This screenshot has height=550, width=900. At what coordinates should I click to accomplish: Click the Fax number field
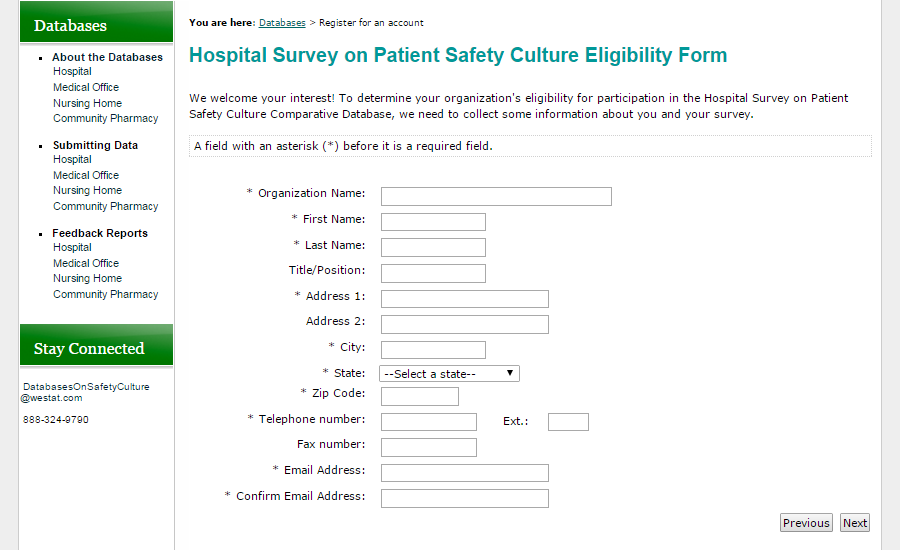click(429, 447)
